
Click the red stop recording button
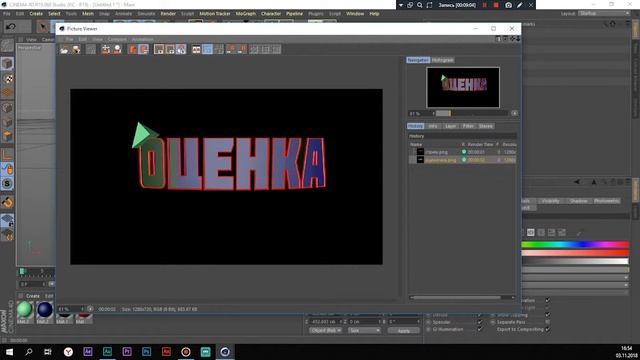(x=496, y=5)
